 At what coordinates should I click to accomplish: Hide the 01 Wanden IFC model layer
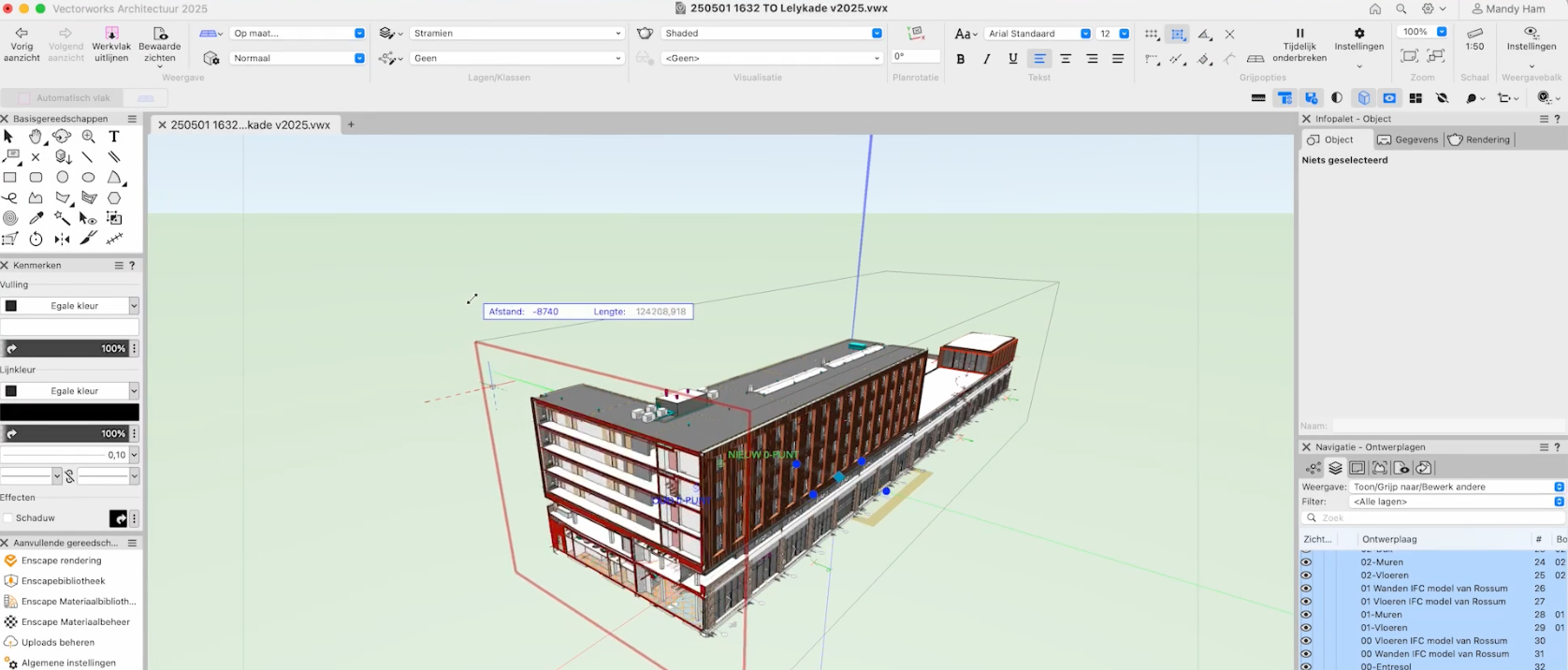[1306, 589]
